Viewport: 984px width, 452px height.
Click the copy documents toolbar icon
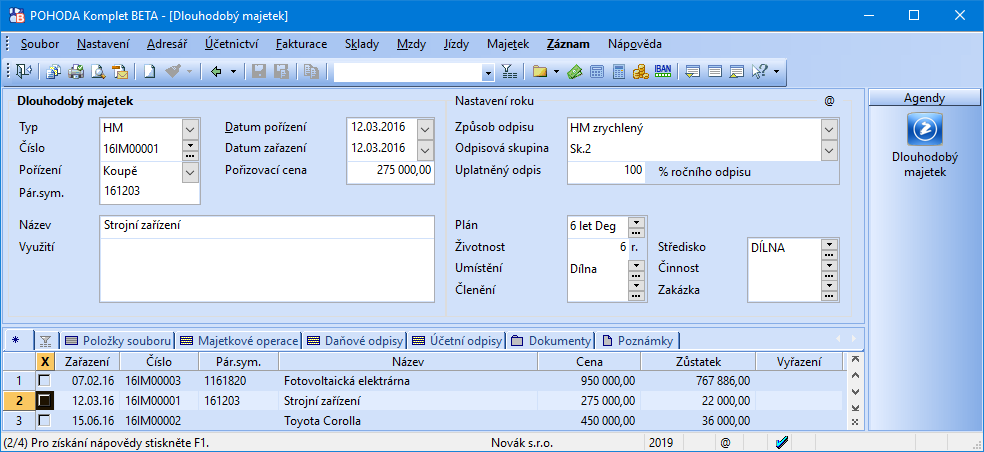pos(54,72)
